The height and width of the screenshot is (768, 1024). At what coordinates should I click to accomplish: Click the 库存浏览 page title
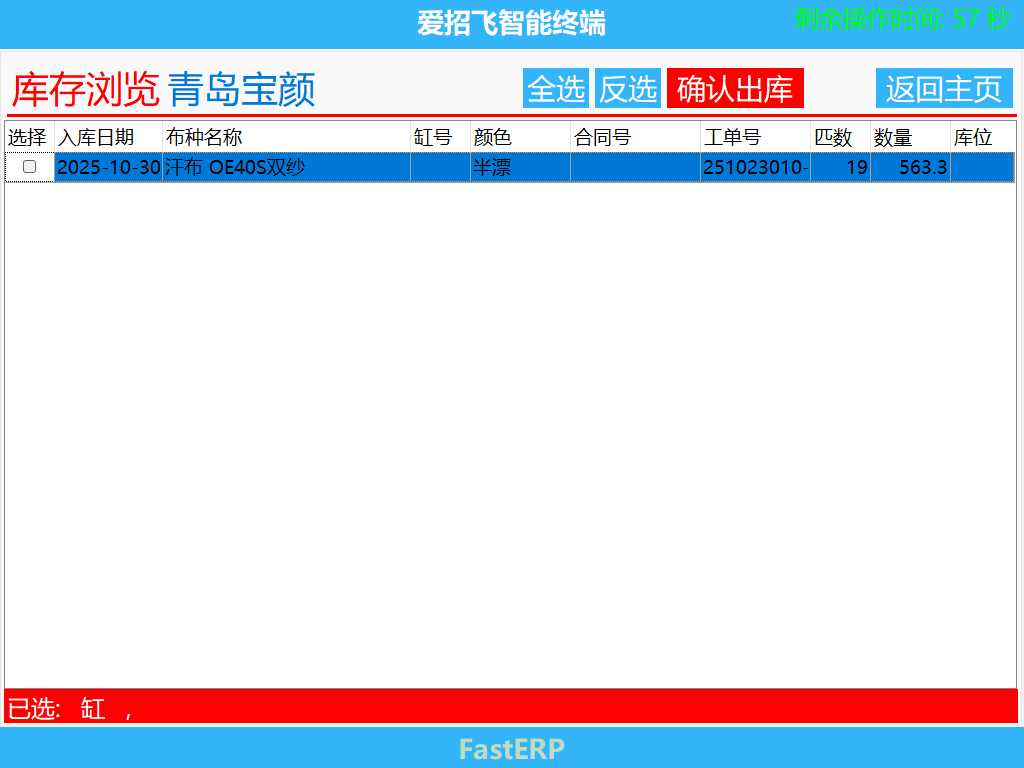click(85, 88)
